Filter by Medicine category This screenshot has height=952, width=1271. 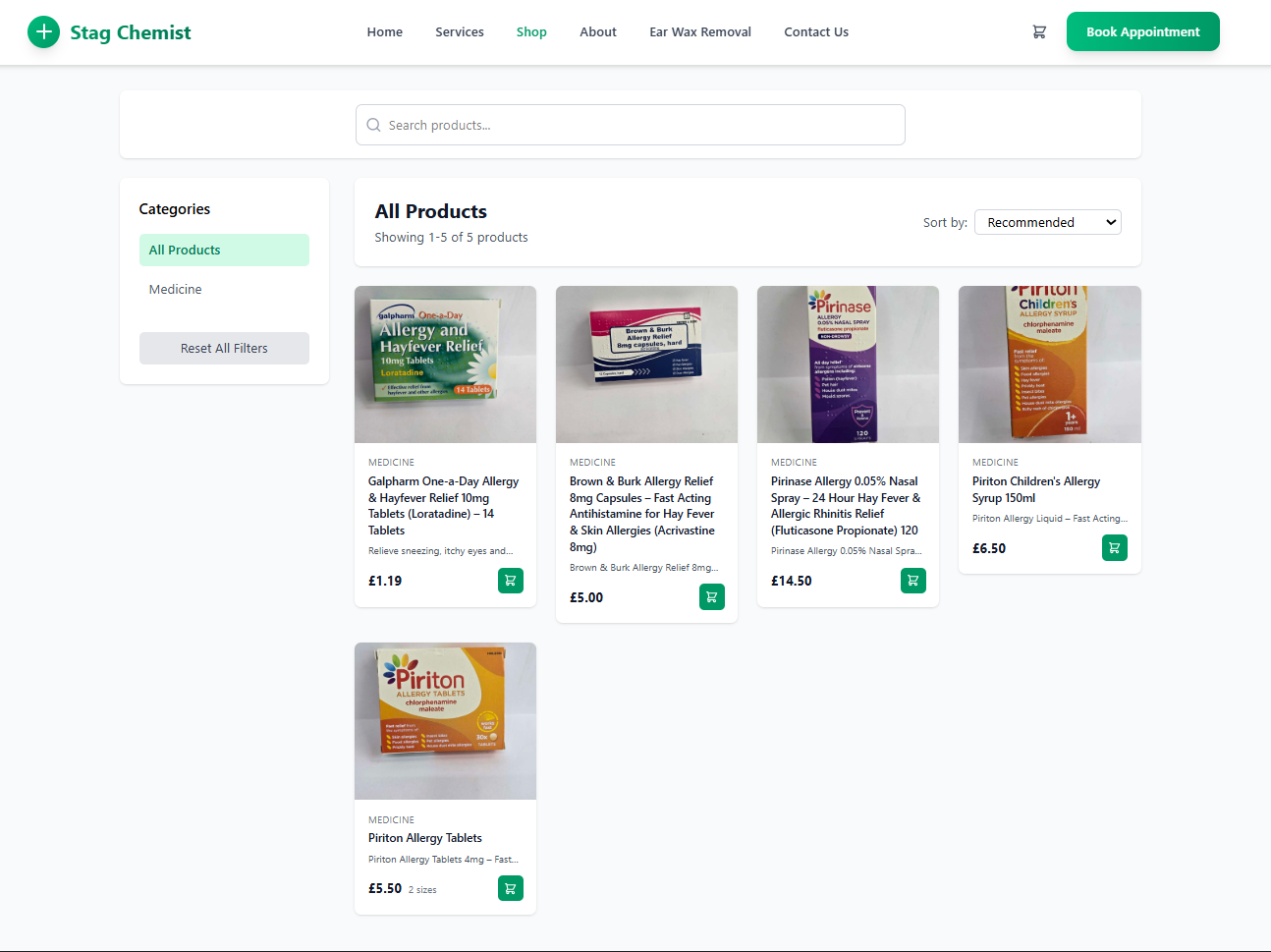(176, 289)
